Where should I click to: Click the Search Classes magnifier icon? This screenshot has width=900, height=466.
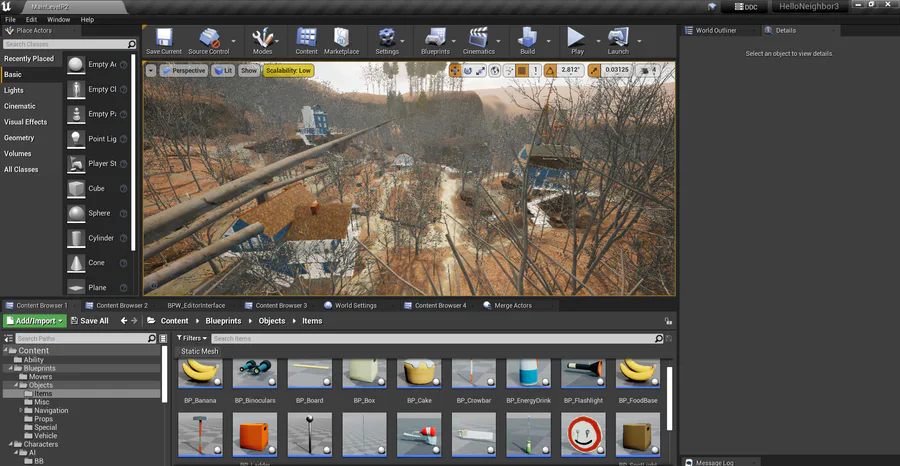pos(131,44)
